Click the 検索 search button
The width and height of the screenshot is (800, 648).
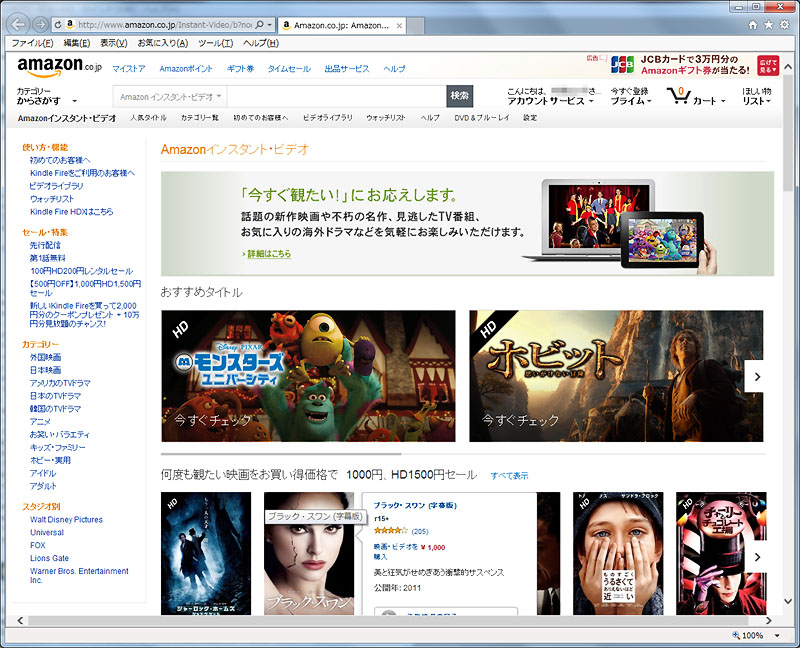pos(460,96)
